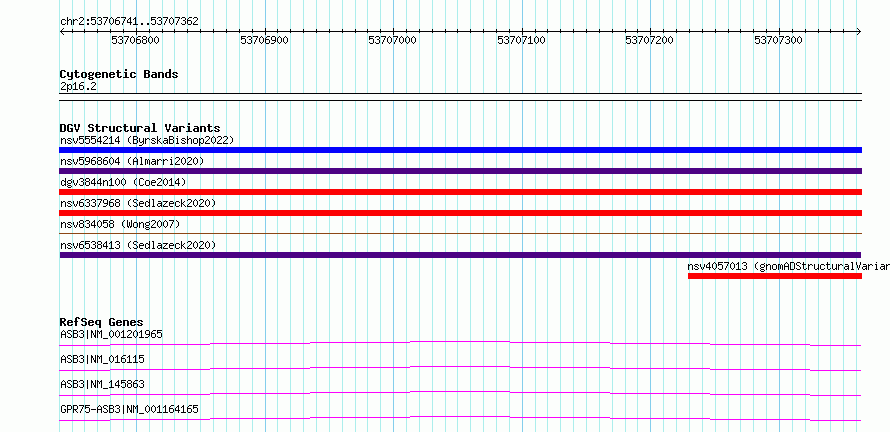Click nsv4057013 gnomAD variant label
Viewport: 890px width, 432px height.
coord(788,266)
